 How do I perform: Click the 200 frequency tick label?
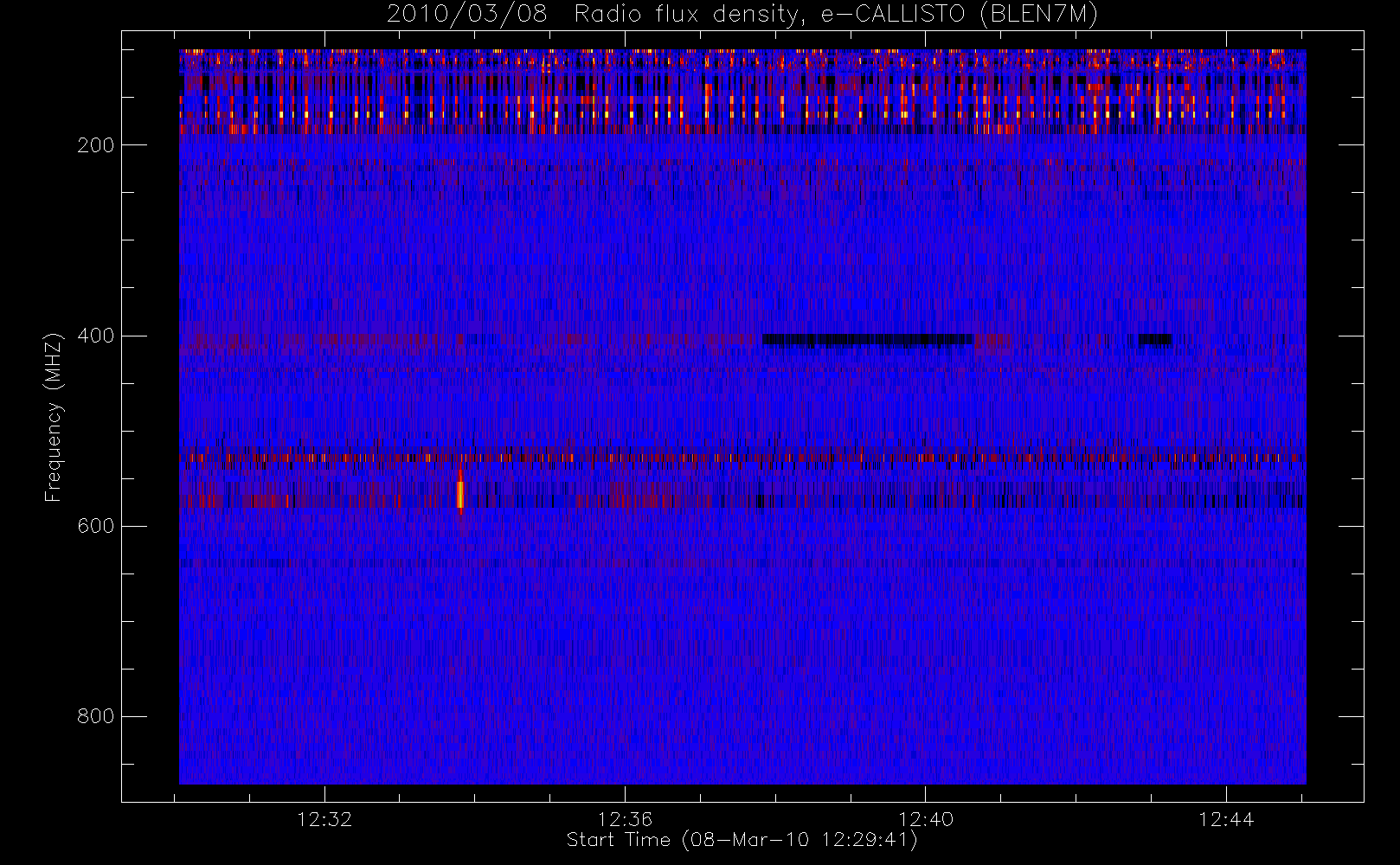coord(95,145)
